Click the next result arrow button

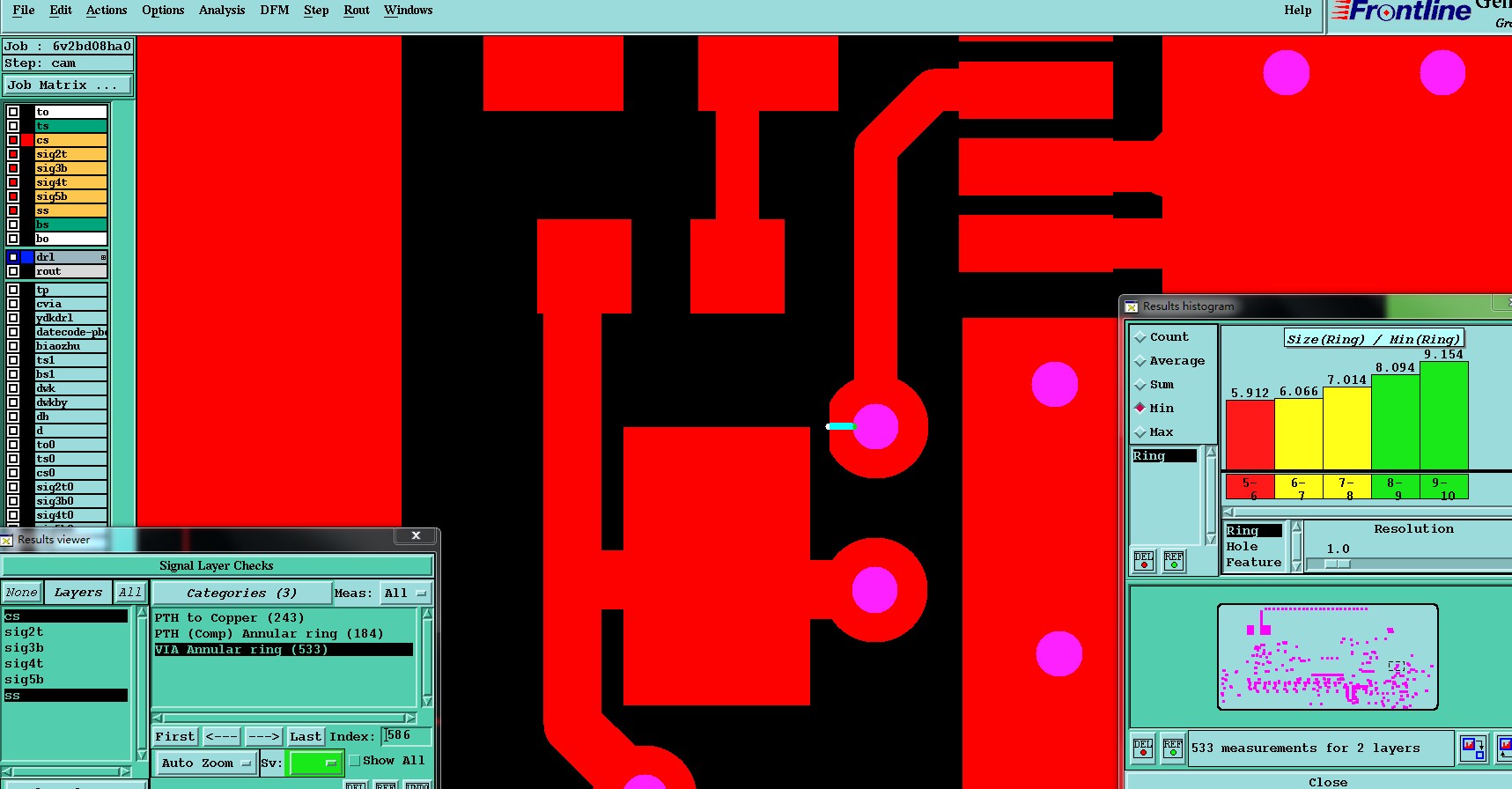pyautogui.click(x=263, y=736)
